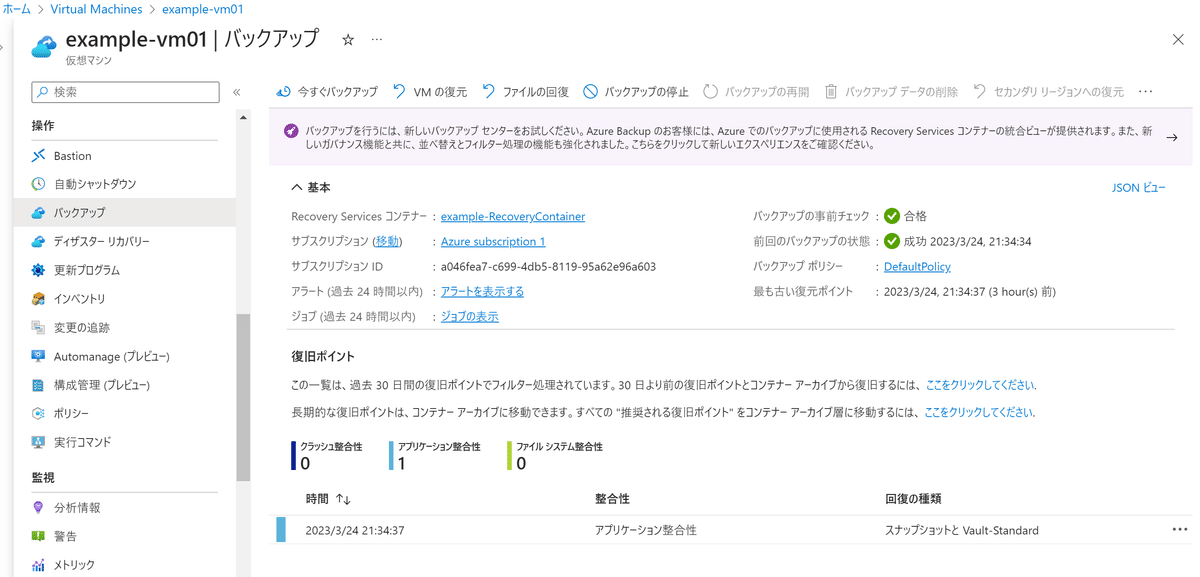Click the ポリシー icon in sidebar

(38, 414)
